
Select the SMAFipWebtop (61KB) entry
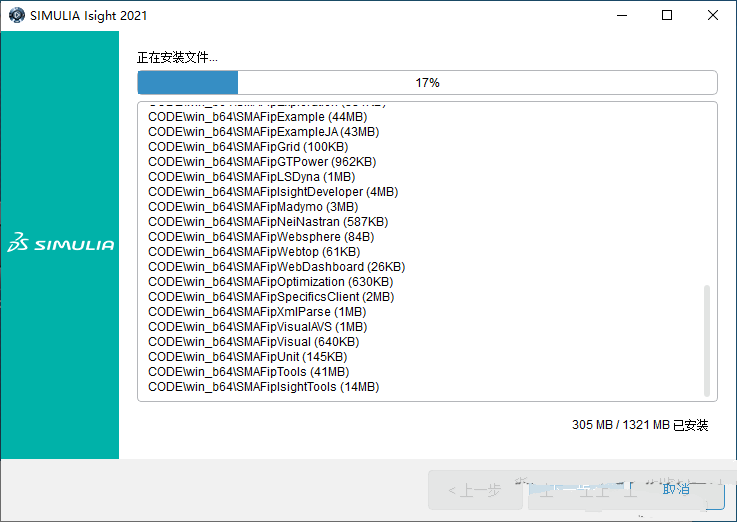[254, 252]
